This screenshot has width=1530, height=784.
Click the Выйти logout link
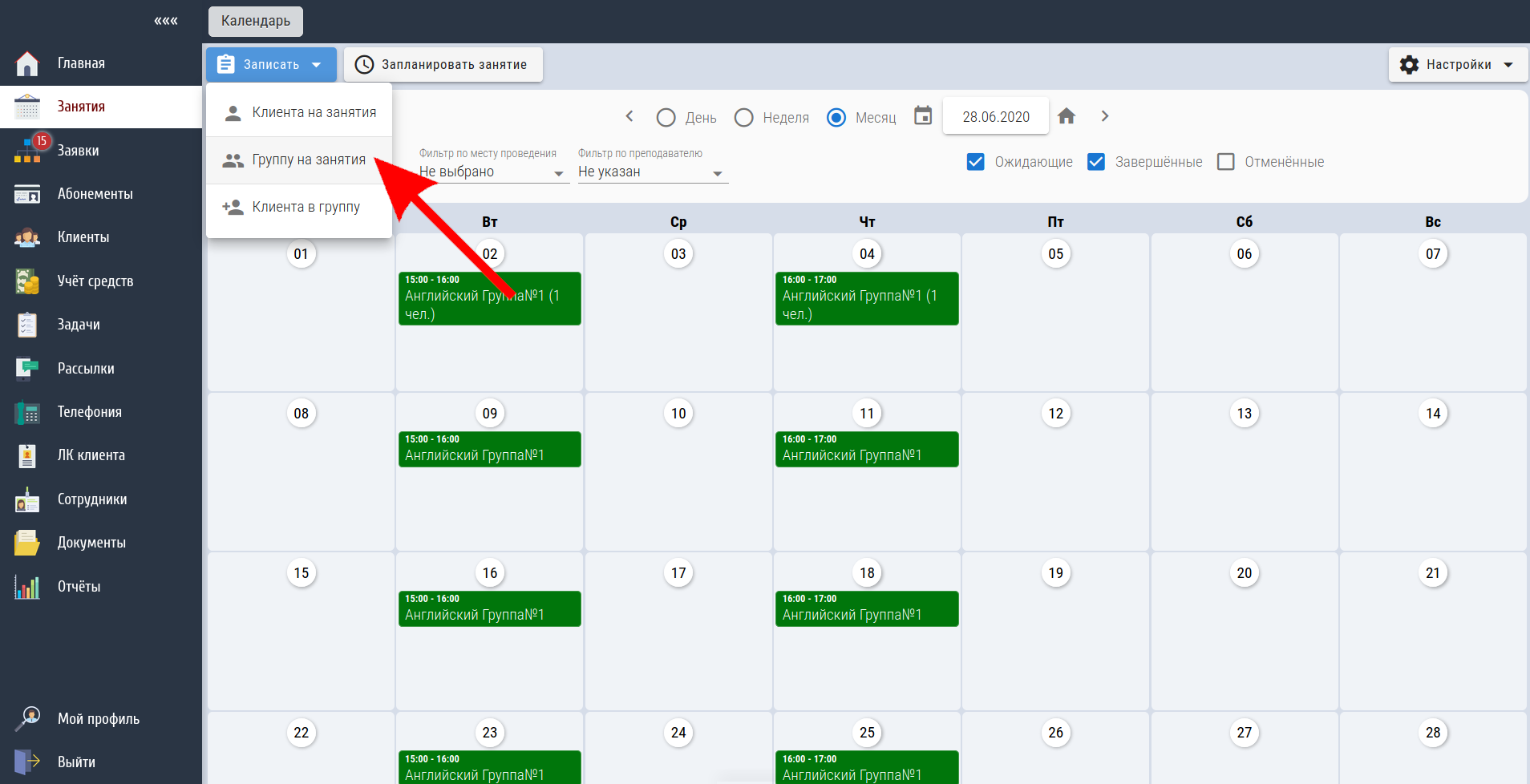click(76, 762)
